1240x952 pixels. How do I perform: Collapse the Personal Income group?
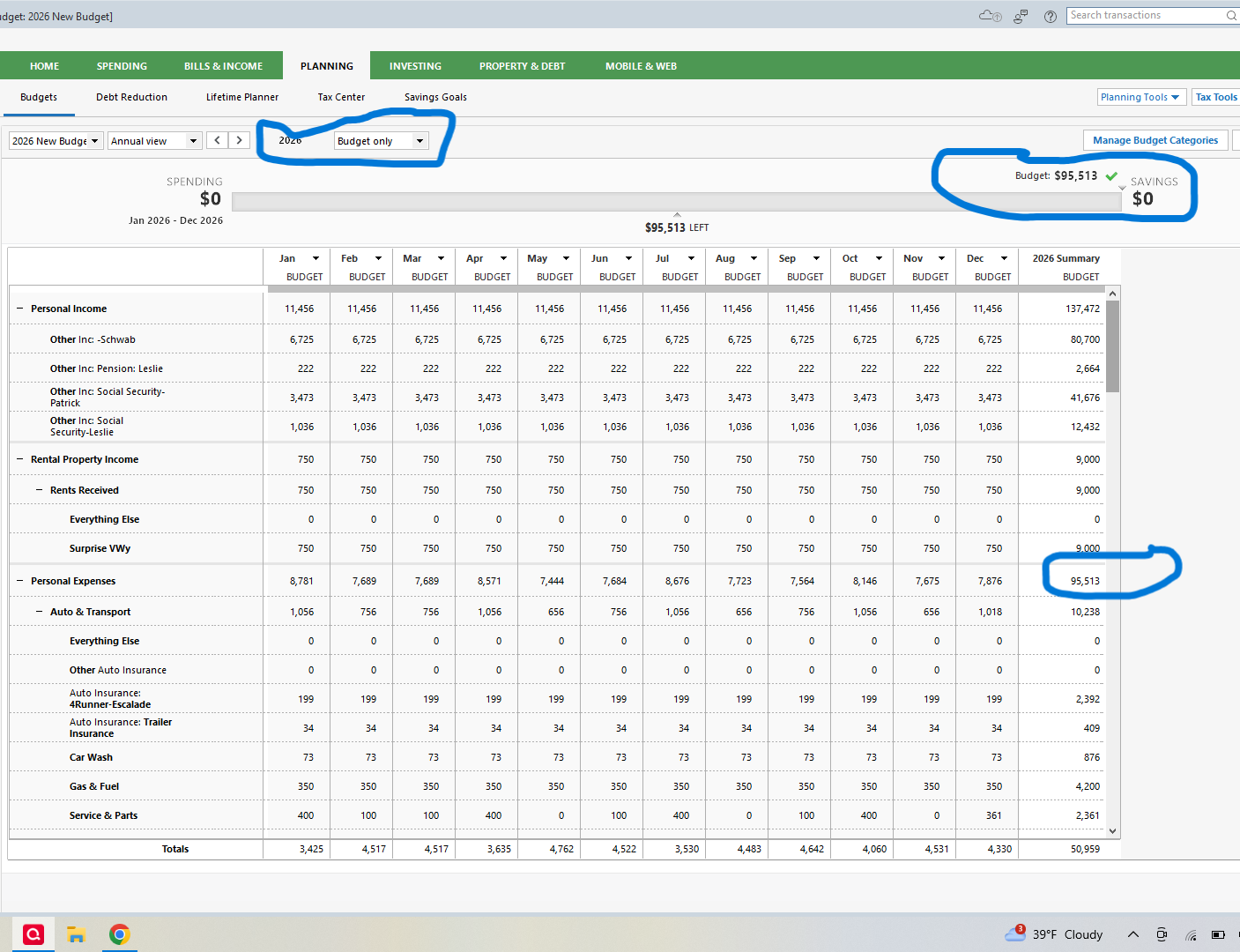(19, 309)
